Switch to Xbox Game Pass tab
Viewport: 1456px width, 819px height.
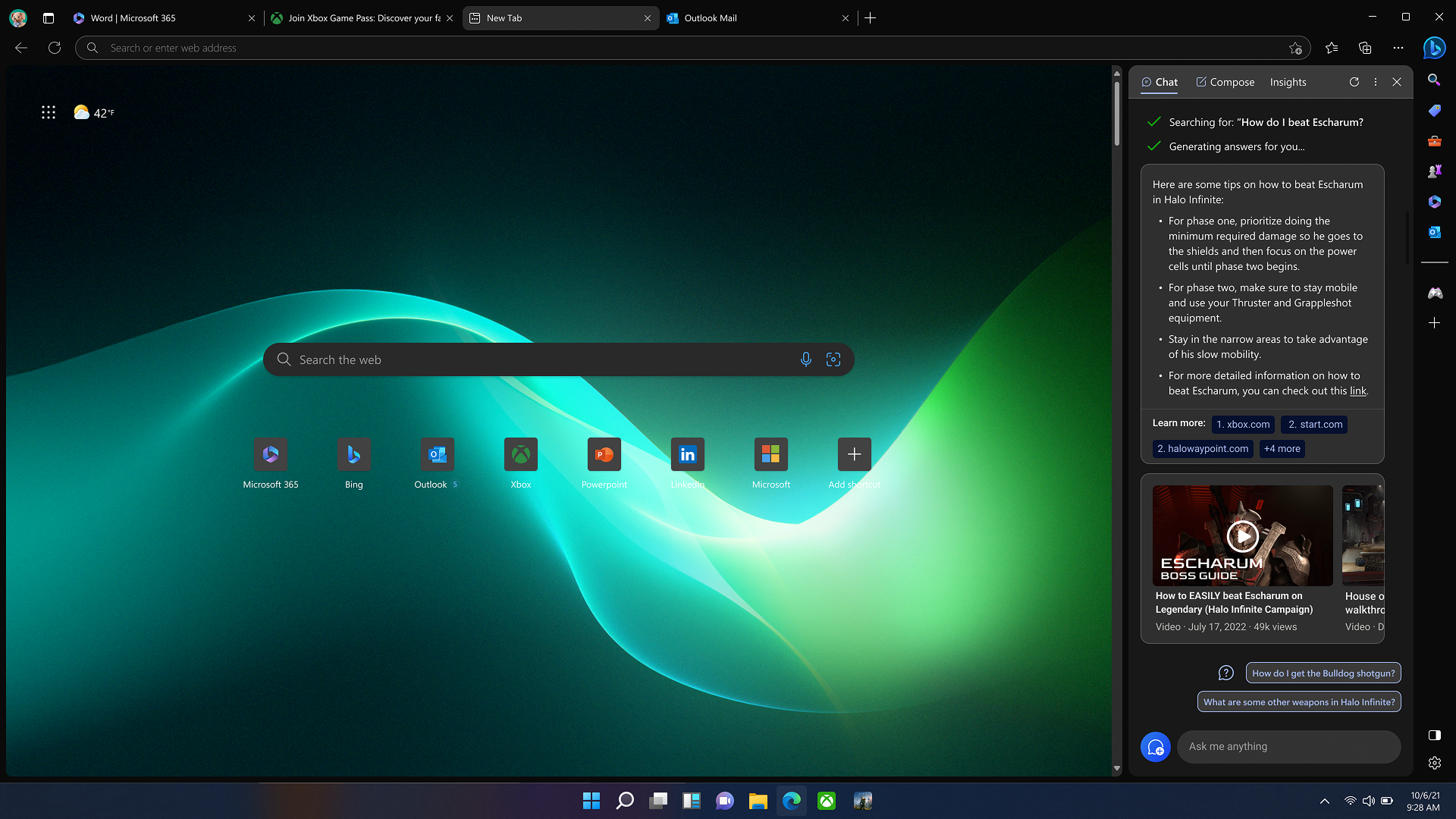pyautogui.click(x=362, y=18)
